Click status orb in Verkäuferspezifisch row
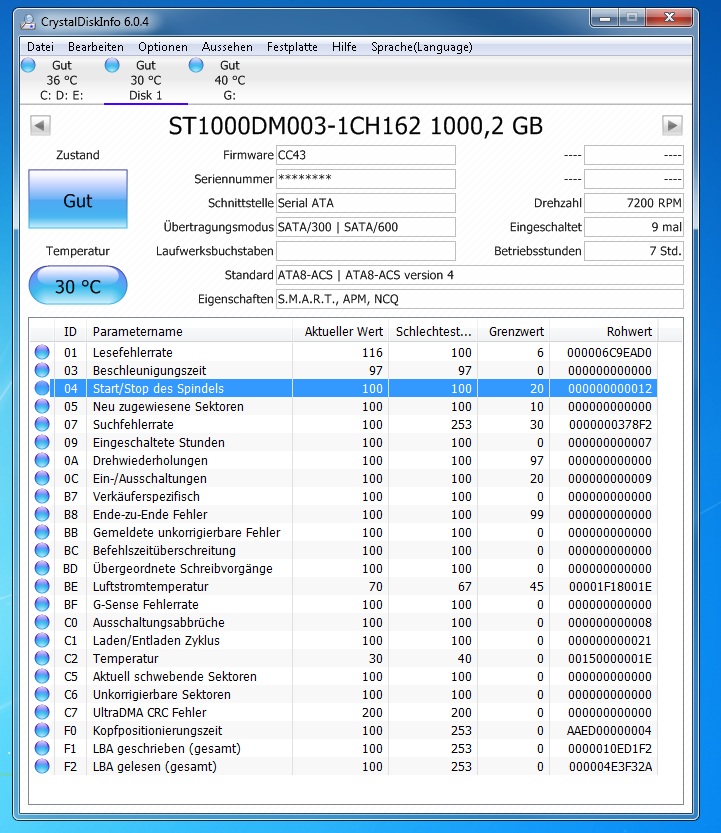 (42, 497)
